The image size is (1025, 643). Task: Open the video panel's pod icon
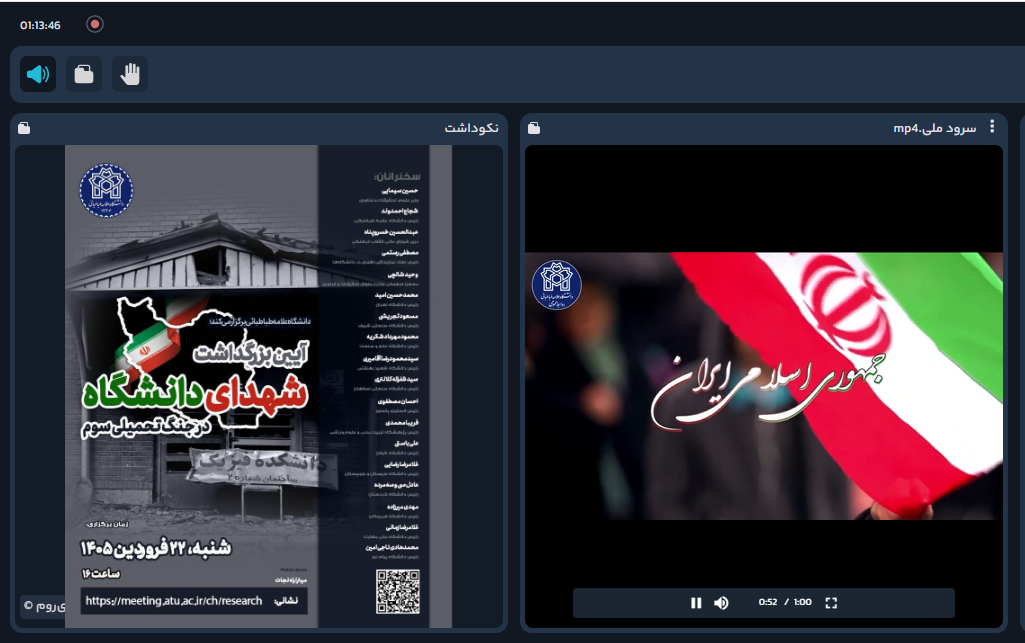534,128
